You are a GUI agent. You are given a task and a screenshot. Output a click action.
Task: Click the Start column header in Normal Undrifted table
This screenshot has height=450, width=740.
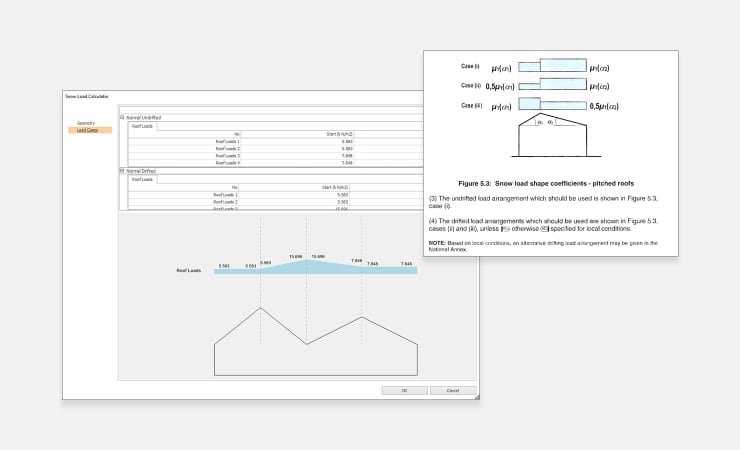(x=297, y=134)
